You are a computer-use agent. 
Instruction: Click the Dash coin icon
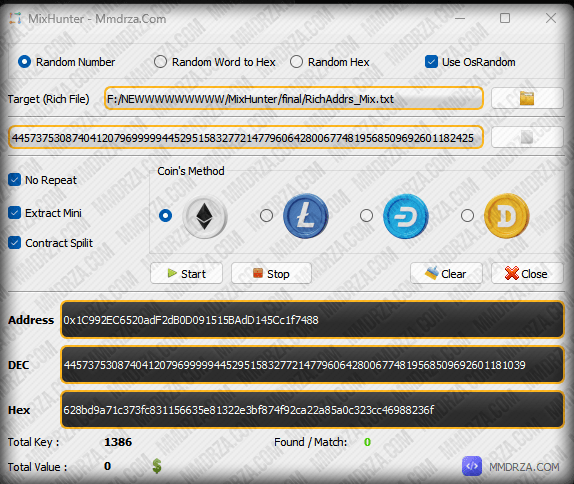pos(406,216)
